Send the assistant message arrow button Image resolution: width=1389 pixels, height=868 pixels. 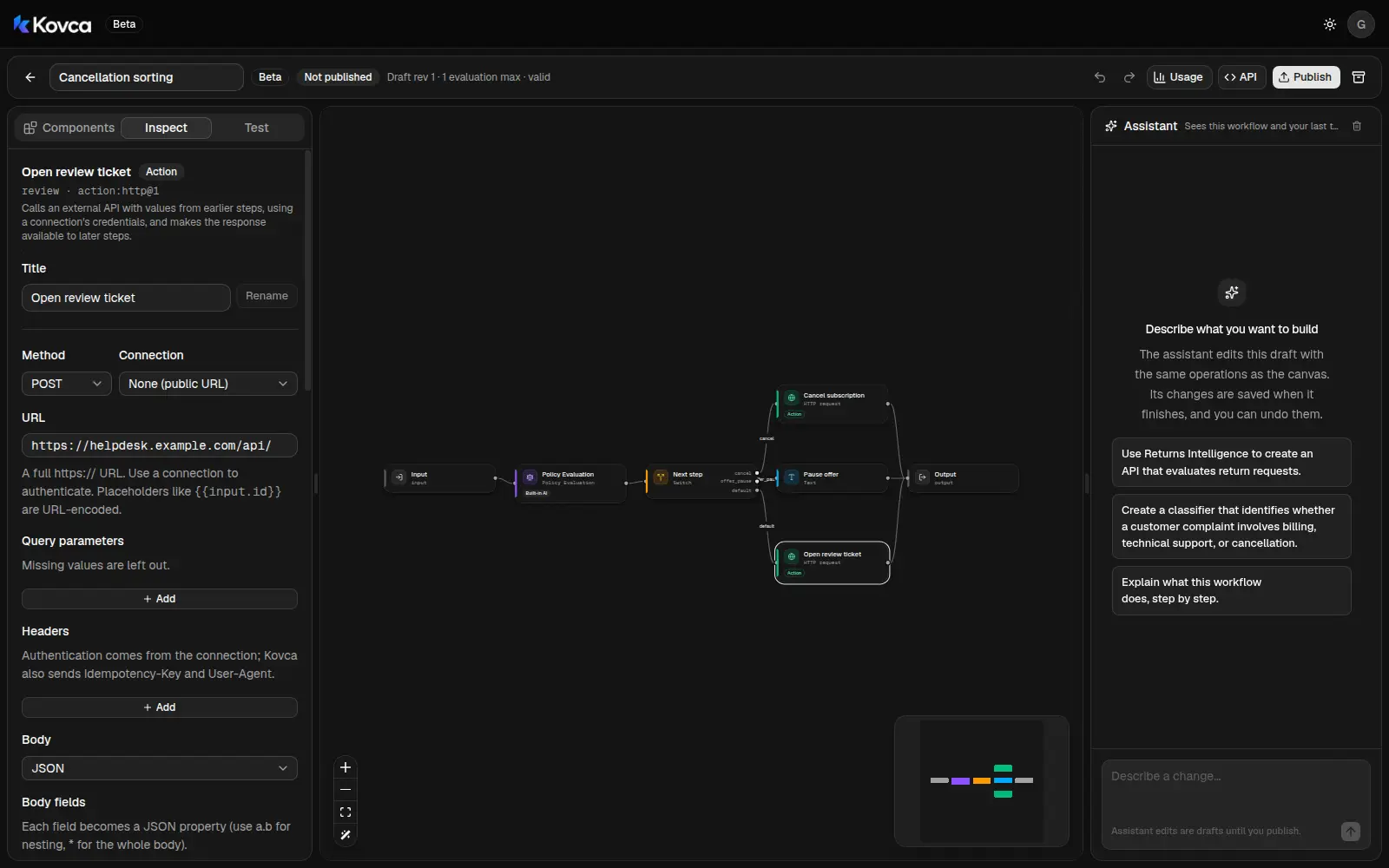[x=1351, y=832]
